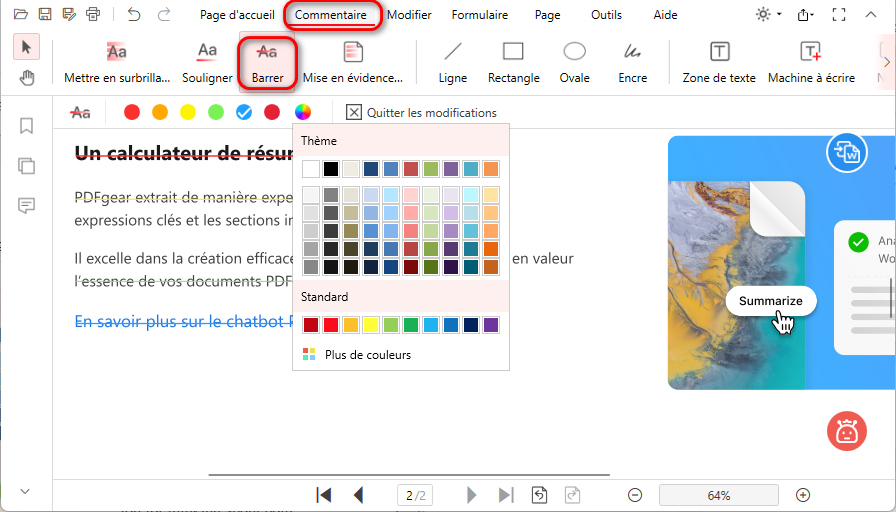
Task: Undo the last action
Action: point(134,14)
